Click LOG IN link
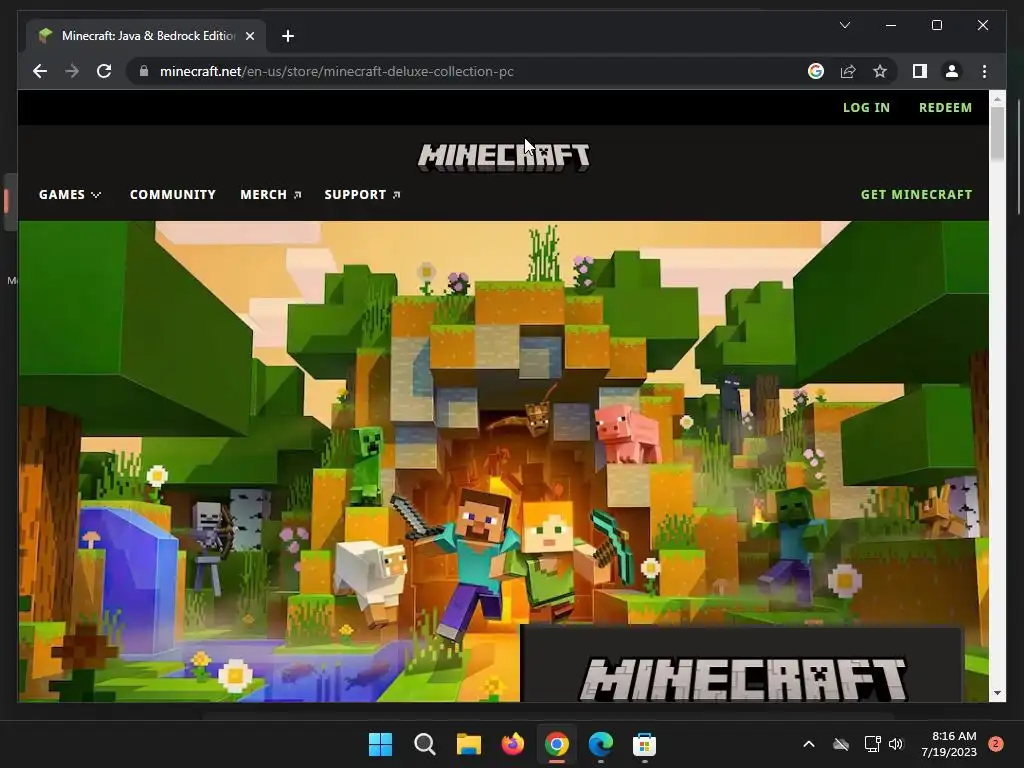This screenshot has height=768, width=1024. tap(866, 107)
